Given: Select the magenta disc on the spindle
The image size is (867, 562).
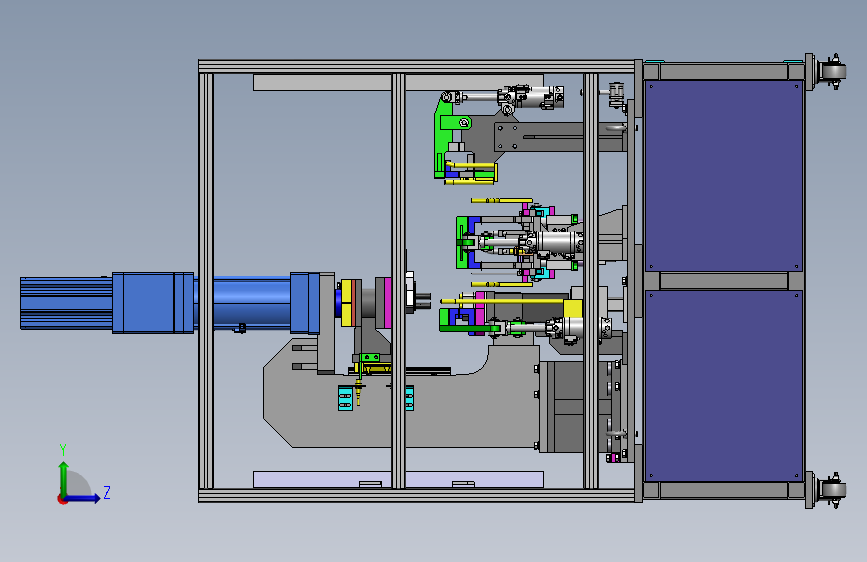Looking at the screenshot, I should point(388,303).
